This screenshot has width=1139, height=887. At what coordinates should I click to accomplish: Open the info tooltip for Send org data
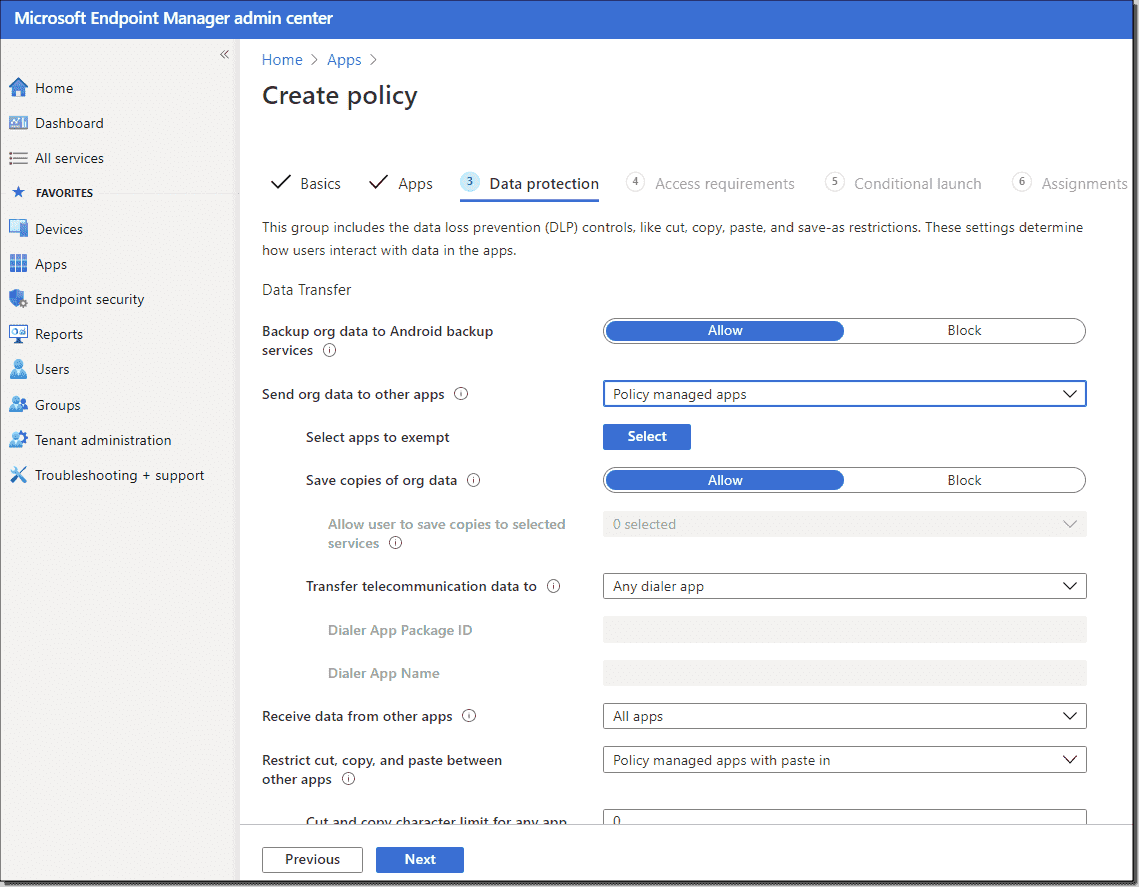(x=461, y=393)
